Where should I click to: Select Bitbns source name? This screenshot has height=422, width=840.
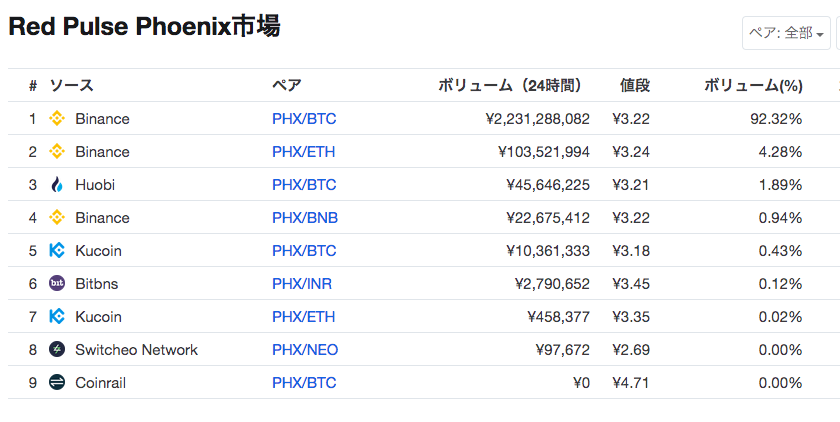pyautogui.click(x=97, y=284)
